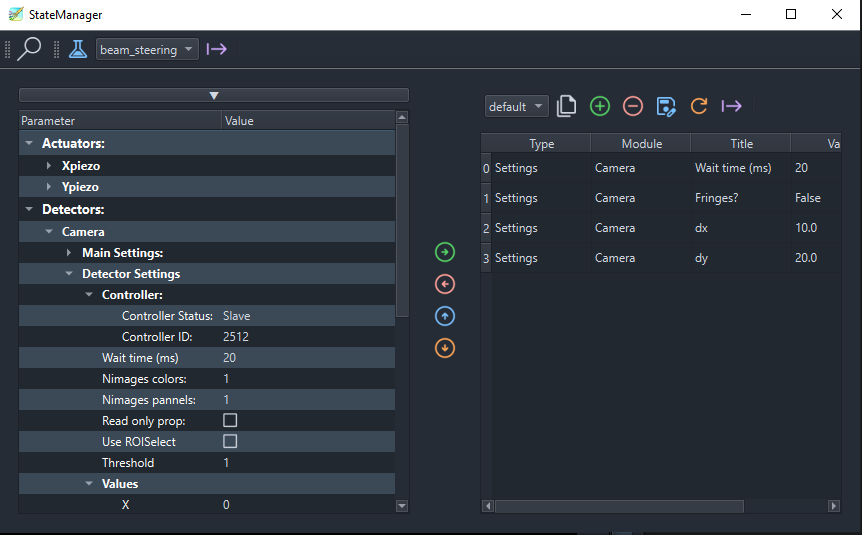Click the green plus add icon
Viewport: 862px width, 535px height.
tap(600, 106)
